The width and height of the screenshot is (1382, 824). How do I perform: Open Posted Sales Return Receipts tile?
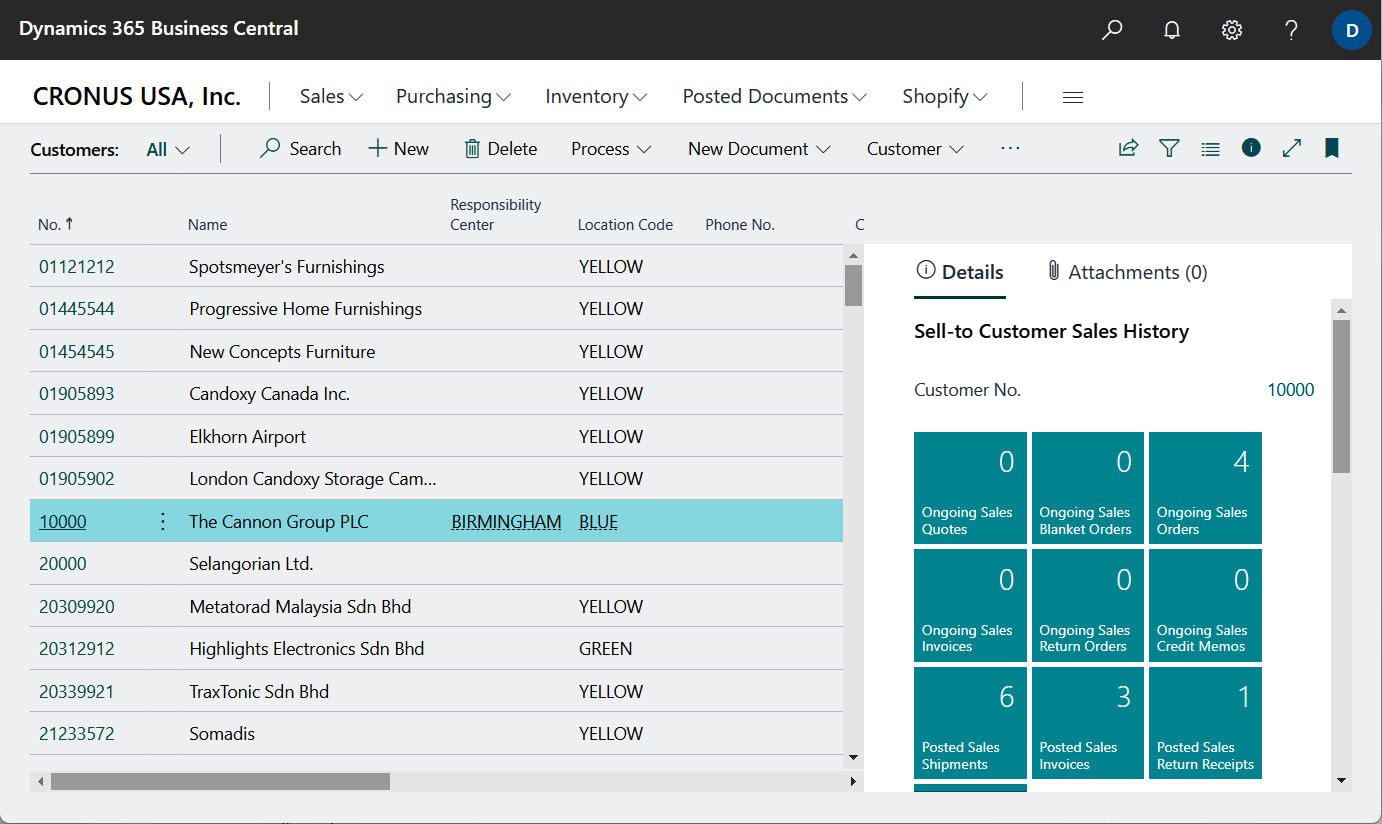click(x=1205, y=723)
